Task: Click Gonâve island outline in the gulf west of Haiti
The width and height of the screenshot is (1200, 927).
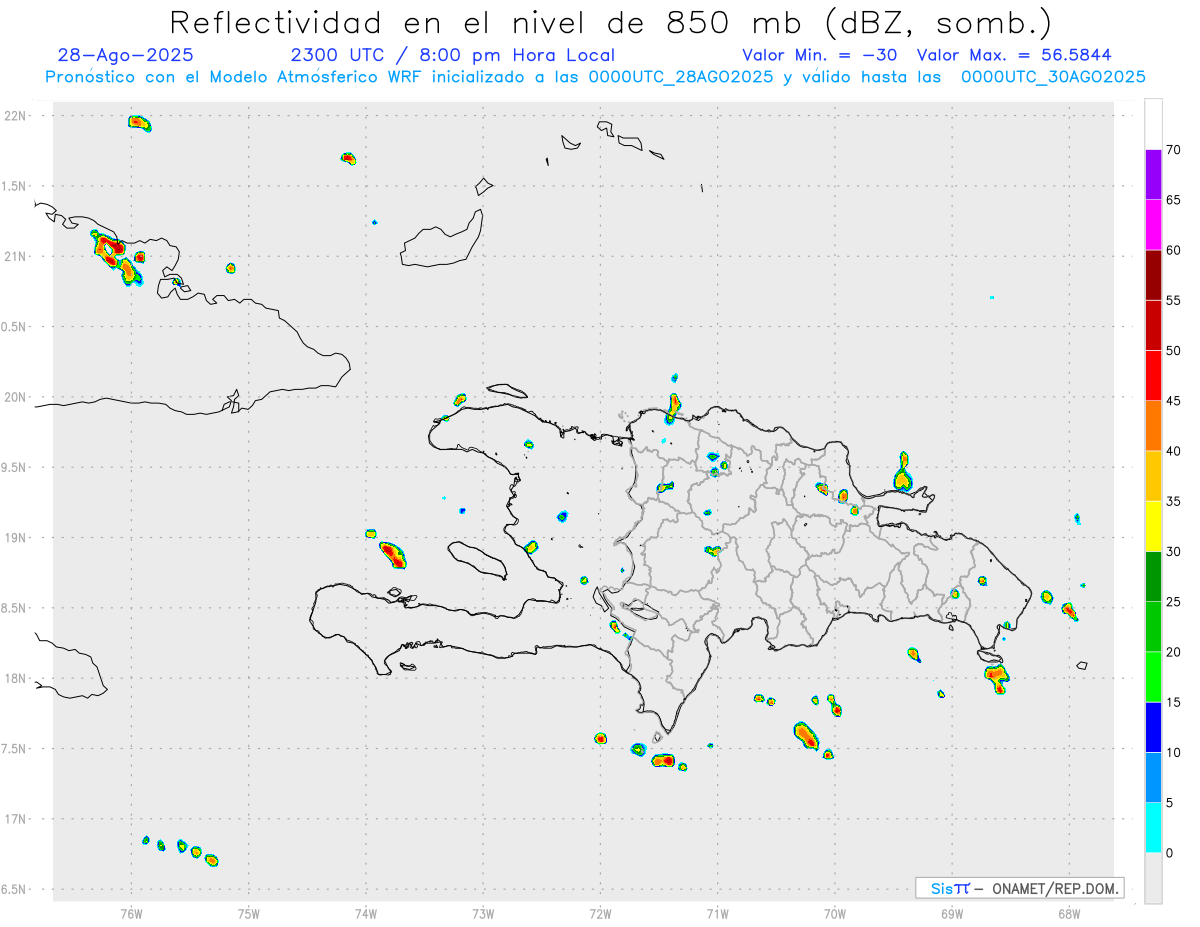Action: (476, 559)
